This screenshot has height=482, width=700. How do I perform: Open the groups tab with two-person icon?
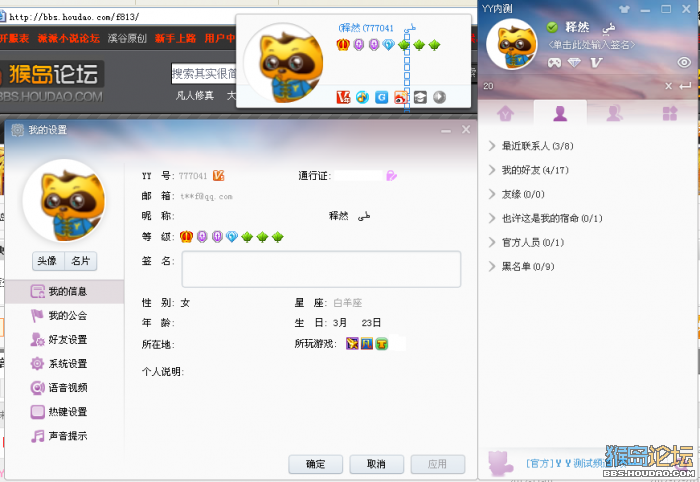[x=614, y=113]
